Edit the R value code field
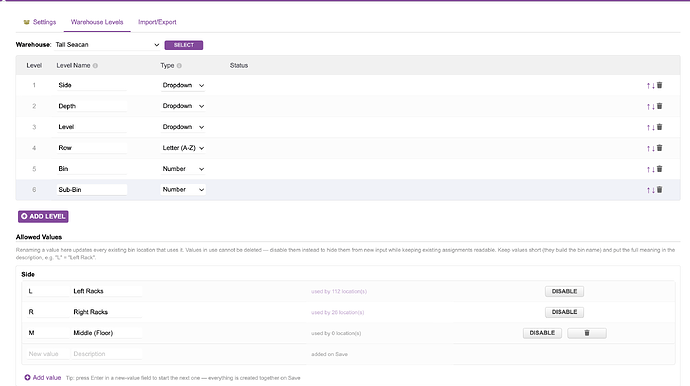 (47, 312)
